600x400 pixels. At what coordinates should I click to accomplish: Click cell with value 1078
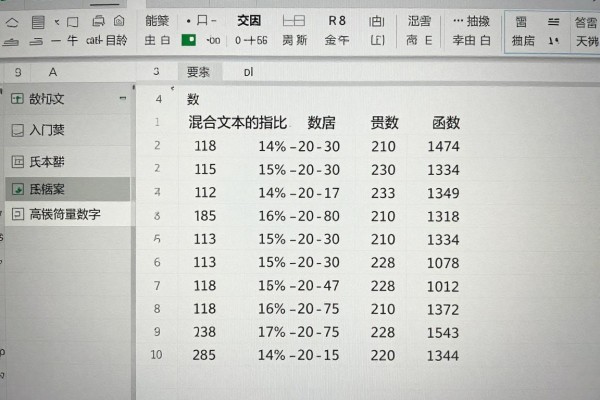point(443,263)
